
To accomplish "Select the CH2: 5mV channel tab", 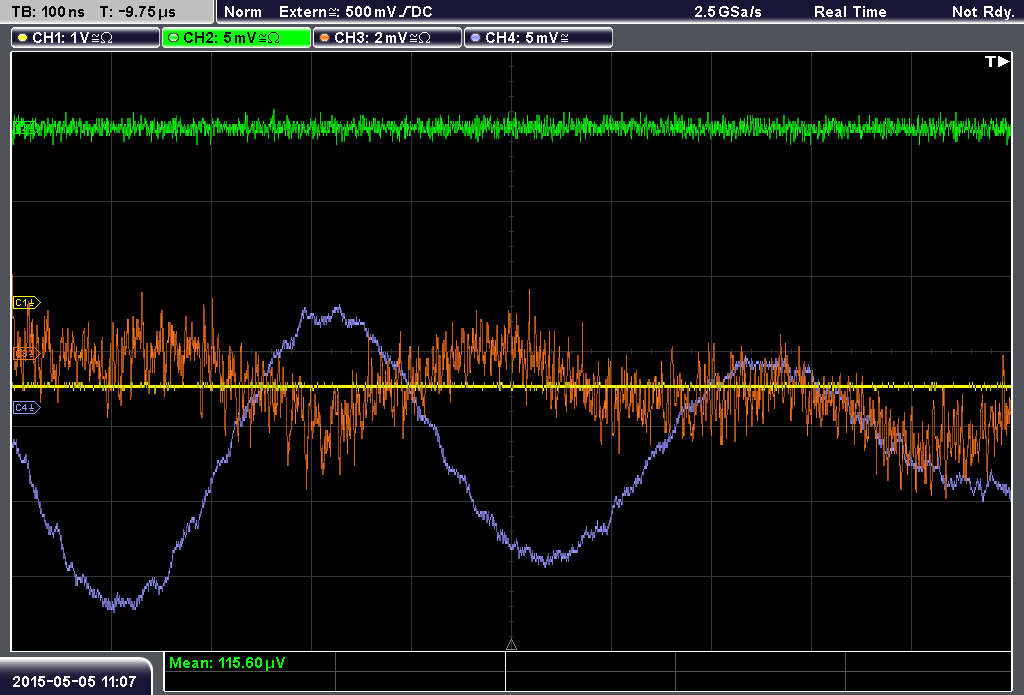I will [x=236, y=38].
